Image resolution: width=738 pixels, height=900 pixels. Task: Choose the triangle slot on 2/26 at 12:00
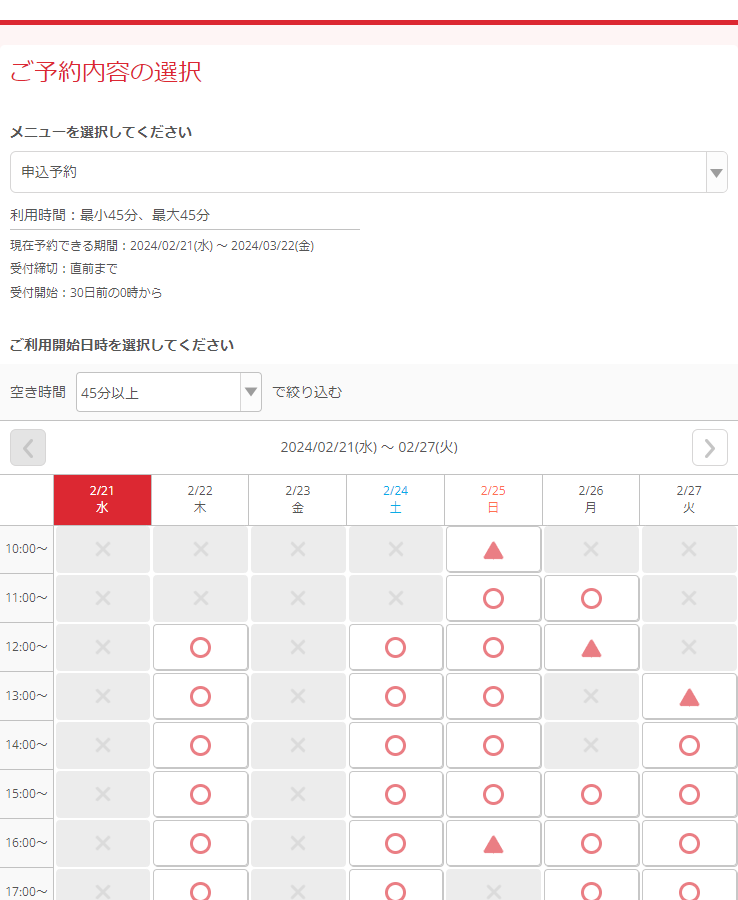591,647
